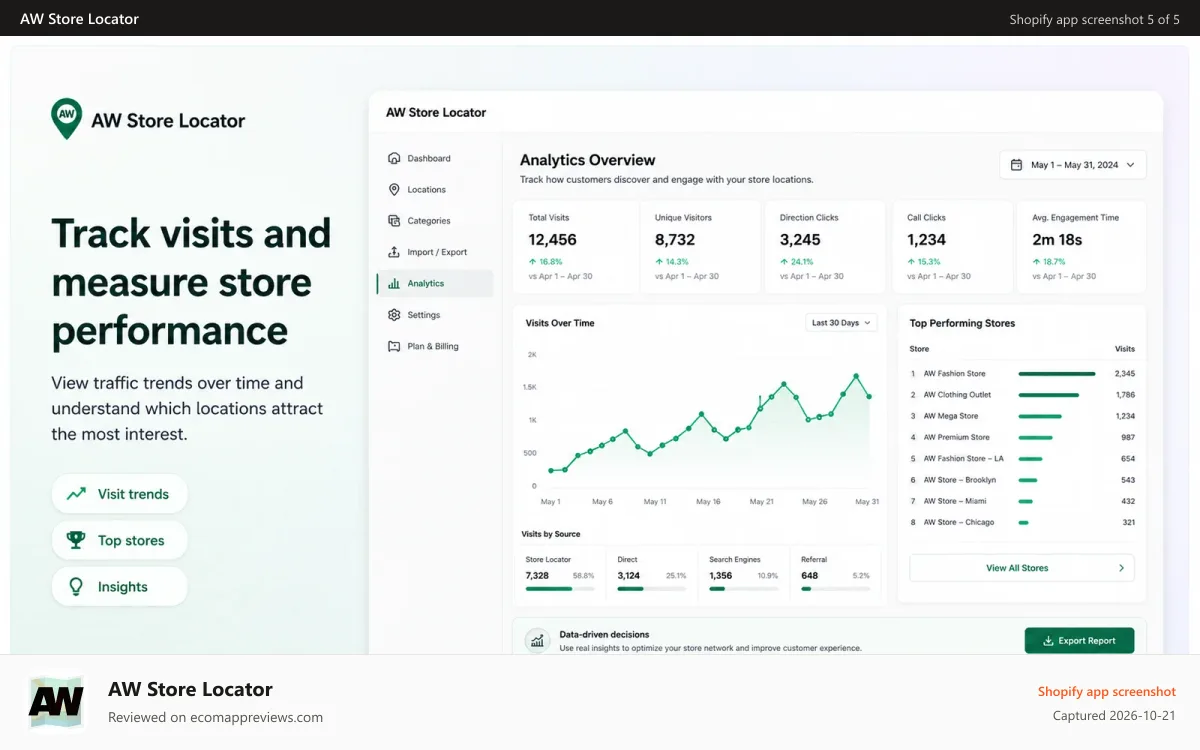Click the AW Store – Brooklyn row

(1022, 480)
